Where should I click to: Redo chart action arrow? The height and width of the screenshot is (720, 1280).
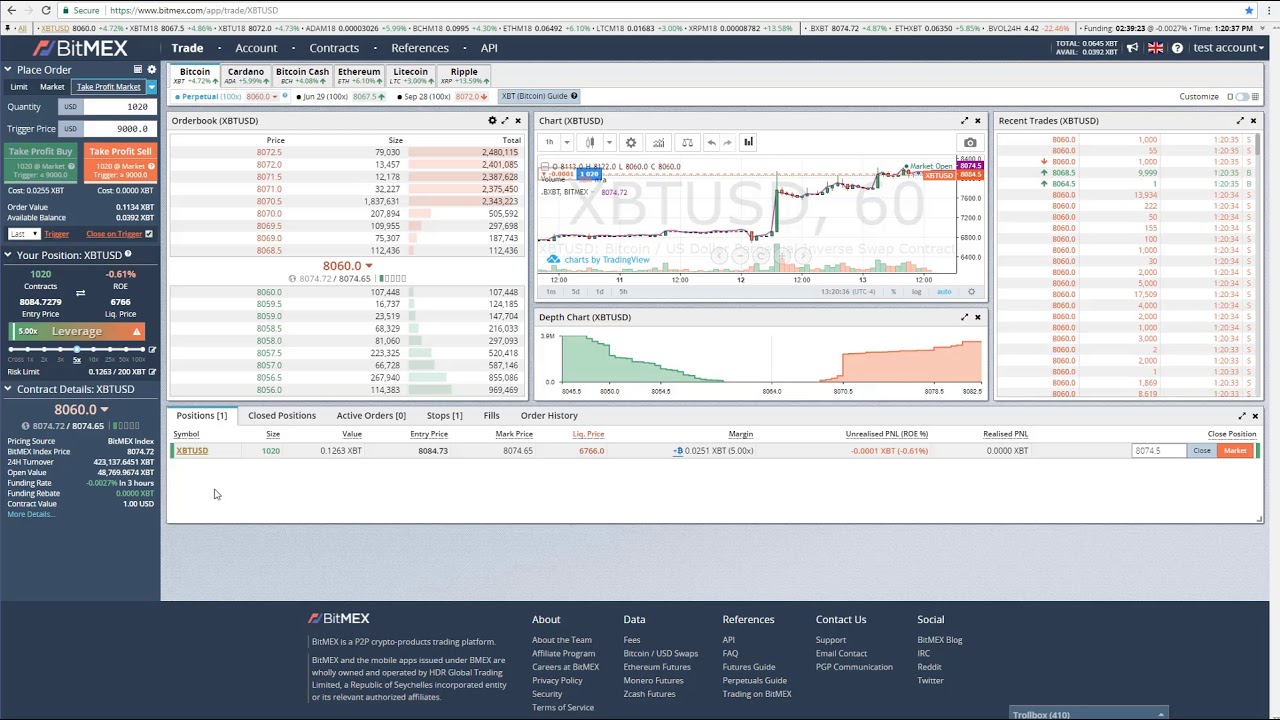click(x=727, y=143)
